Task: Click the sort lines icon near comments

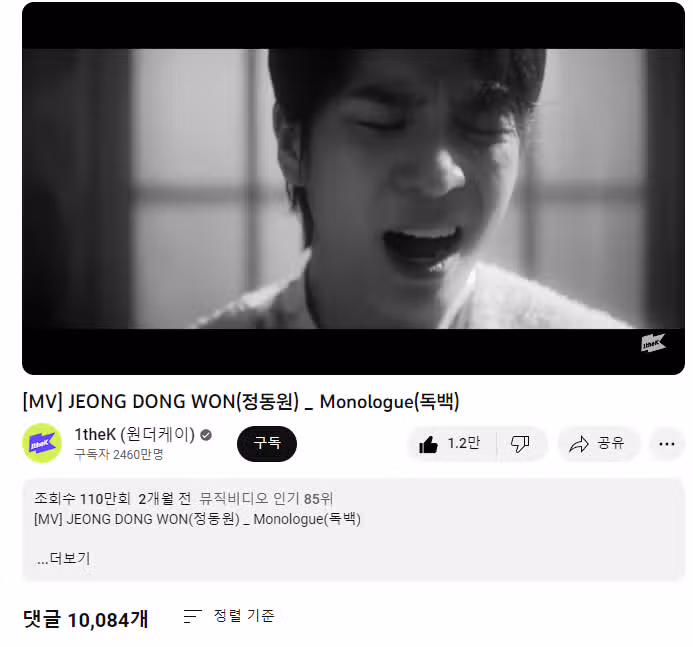Action: pos(192,616)
